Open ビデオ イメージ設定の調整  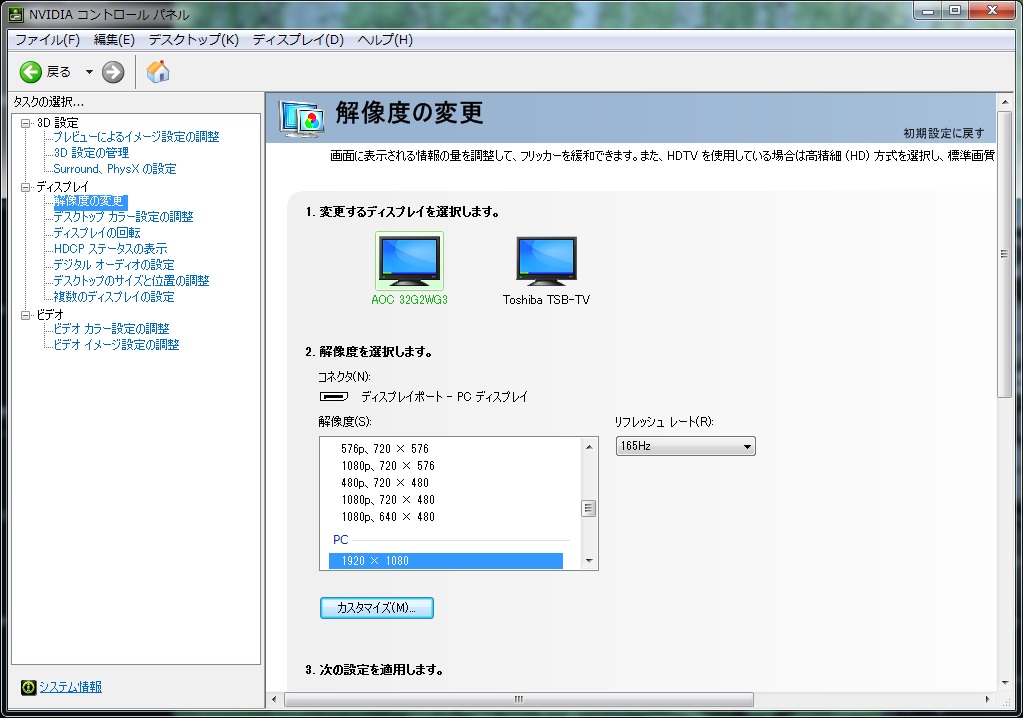coord(116,344)
